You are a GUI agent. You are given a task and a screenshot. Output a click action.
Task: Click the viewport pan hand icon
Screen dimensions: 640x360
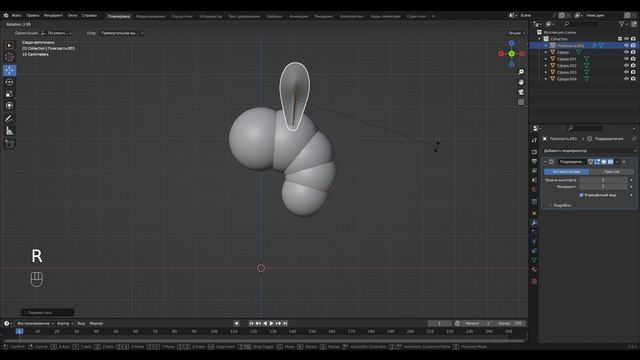click(x=521, y=82)
